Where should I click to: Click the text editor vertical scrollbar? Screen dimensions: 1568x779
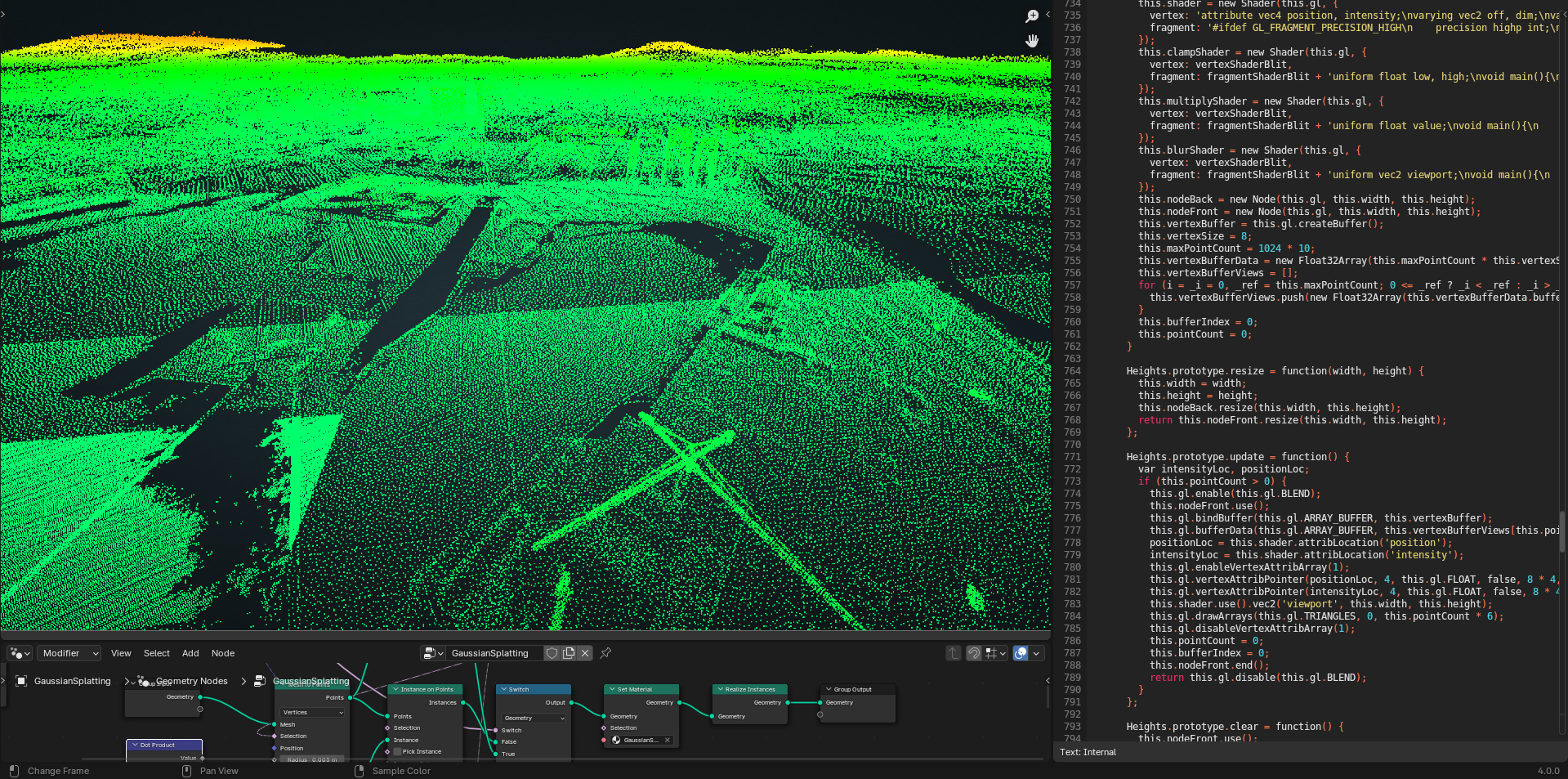[x=1561, y=531]
